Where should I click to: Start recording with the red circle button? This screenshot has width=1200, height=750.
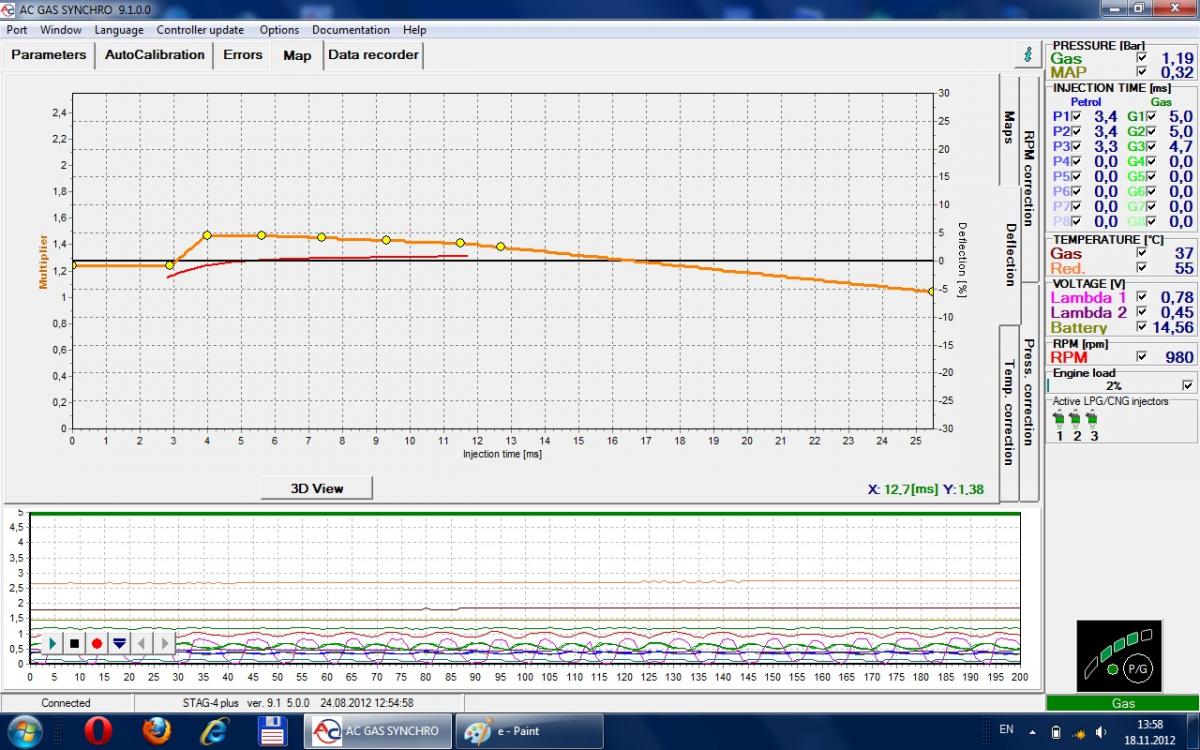[97, 643]
